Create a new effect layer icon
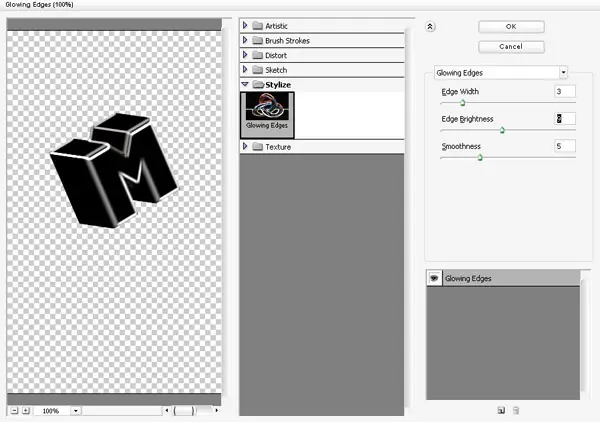The height and width of the screenshot is (422, 600). point(501,411)
